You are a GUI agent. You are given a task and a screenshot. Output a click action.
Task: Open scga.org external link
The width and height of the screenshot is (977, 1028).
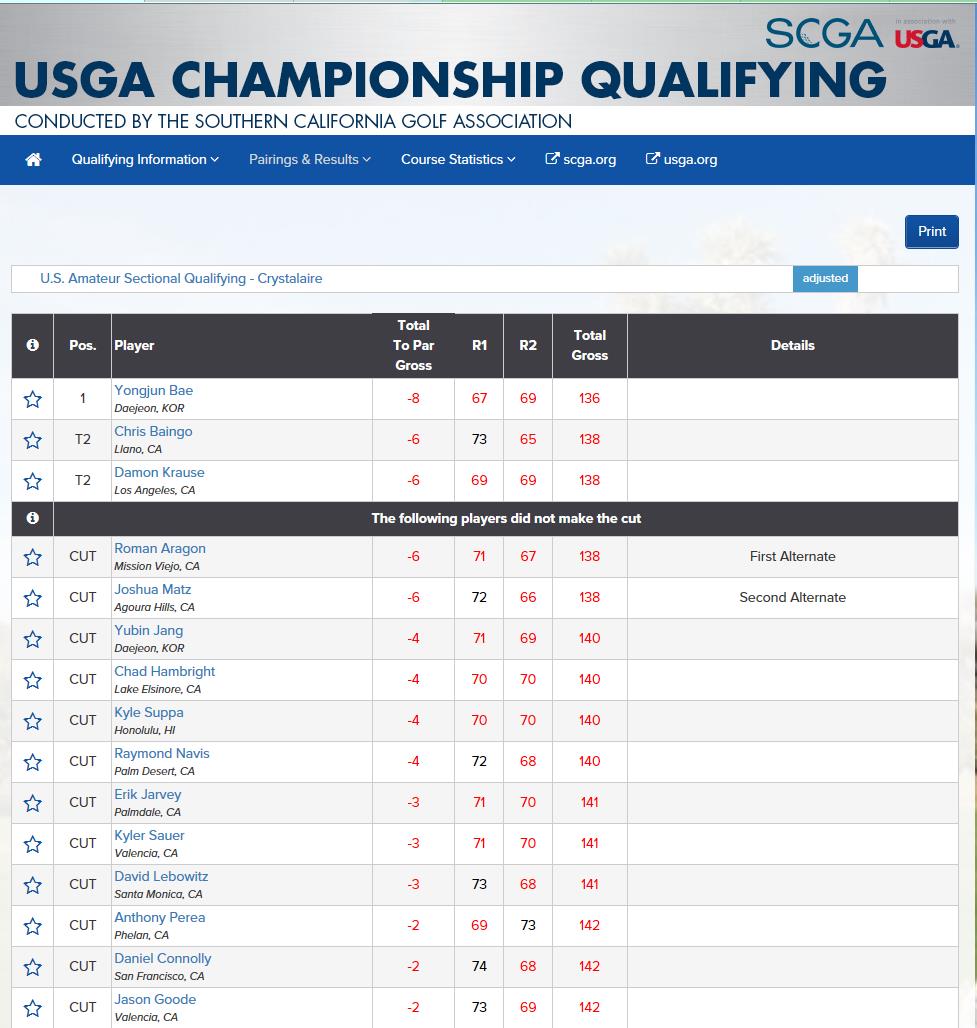pyautogui.click(x=580, y=159)
